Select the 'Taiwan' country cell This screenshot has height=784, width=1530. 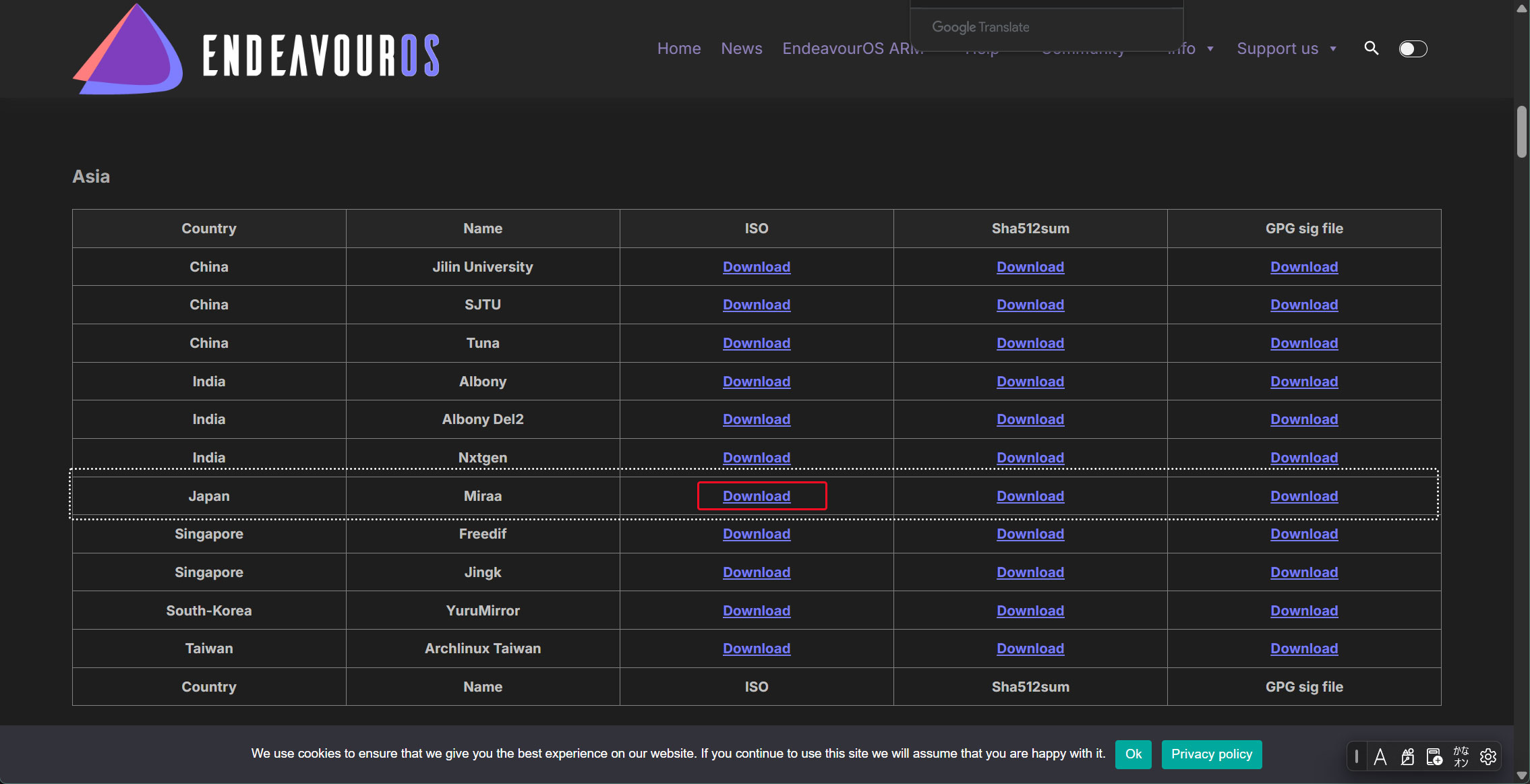[209, 649]
